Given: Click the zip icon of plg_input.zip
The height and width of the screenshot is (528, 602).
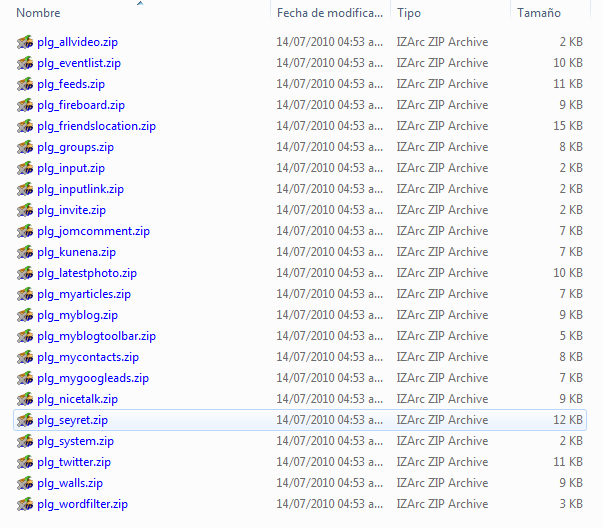Looking at the screenshot, I should 25,168.
